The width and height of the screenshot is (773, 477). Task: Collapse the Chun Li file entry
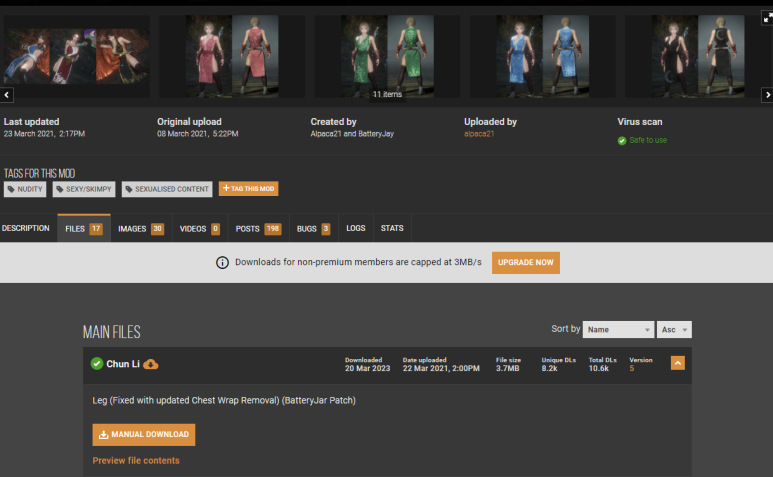[678, 363]
